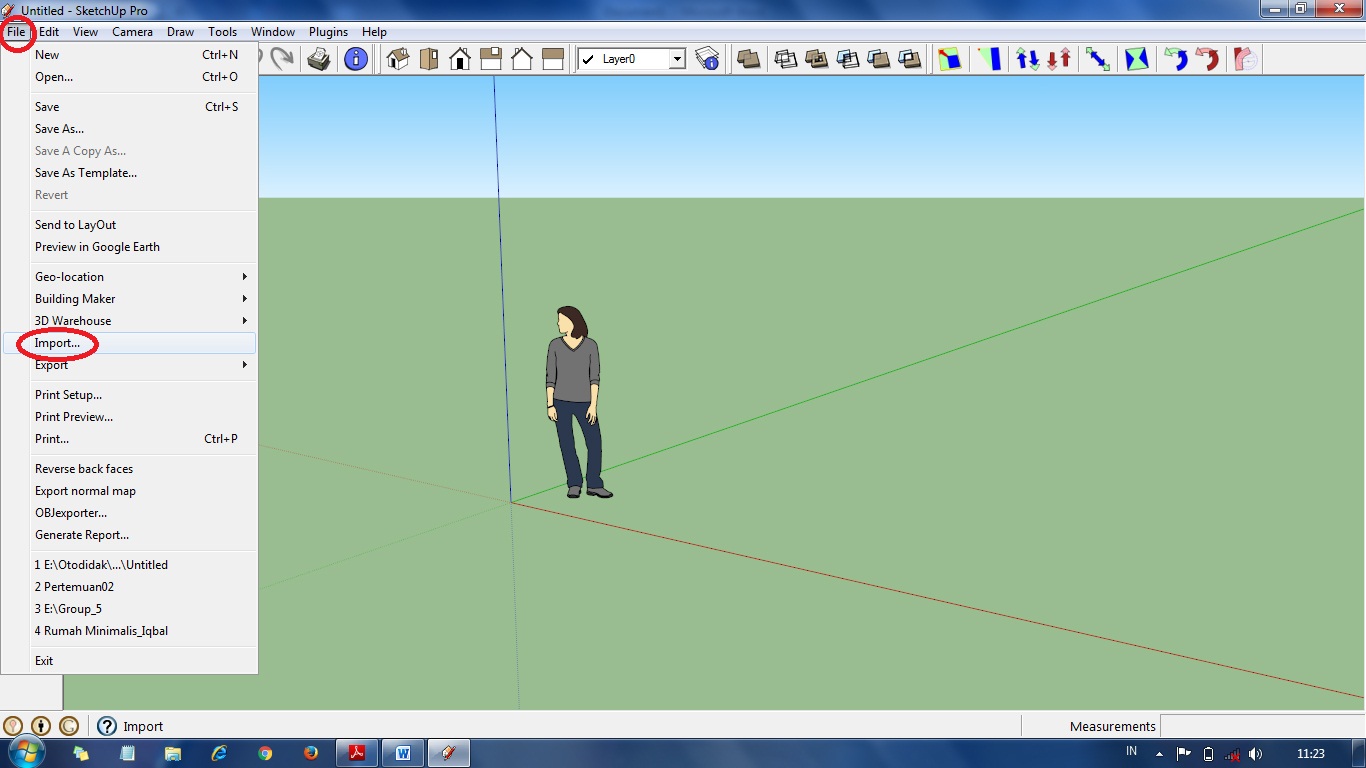The height and width of the screenshot is (768, 1366).
Task: Open the Plugins menu
Action: click(328, 32)
